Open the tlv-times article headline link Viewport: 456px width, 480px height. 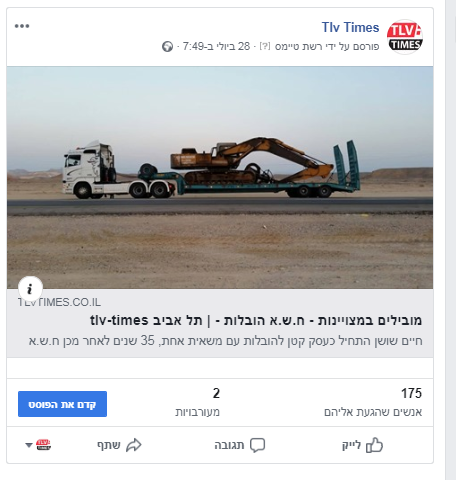(256, 320)
